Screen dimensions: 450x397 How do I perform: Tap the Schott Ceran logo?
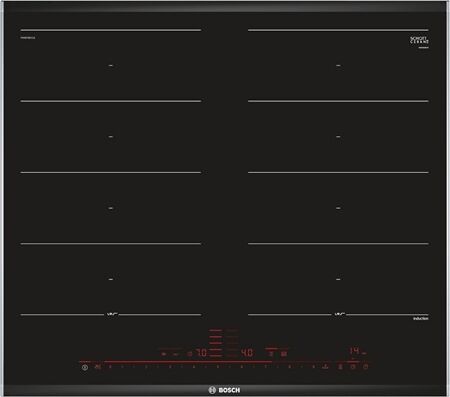click(419, 41)
